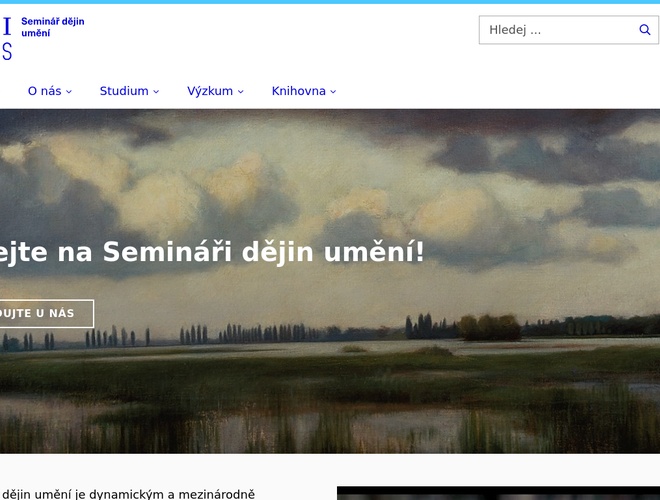Viewport: 660px width, 500px height.
Task: Expand the Knihovna submenu chevron
Action: pos(333,92)
